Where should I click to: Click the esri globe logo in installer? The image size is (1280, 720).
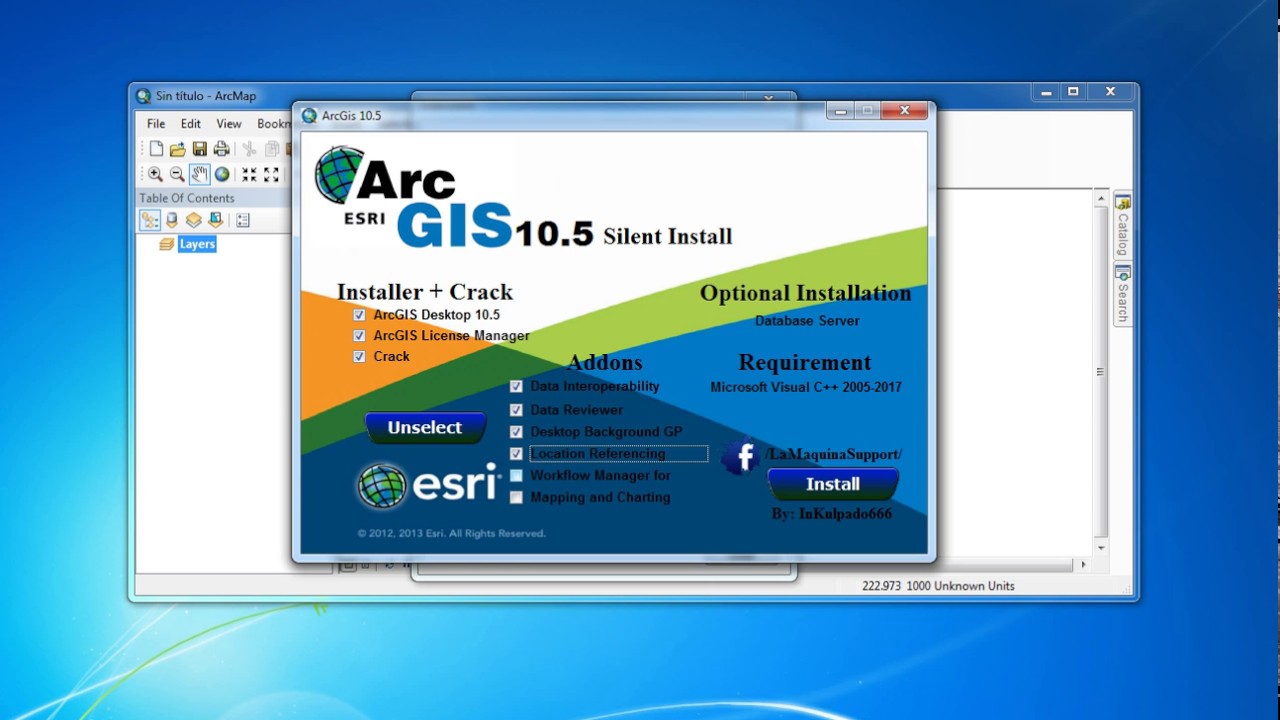[x=382, y=486]
